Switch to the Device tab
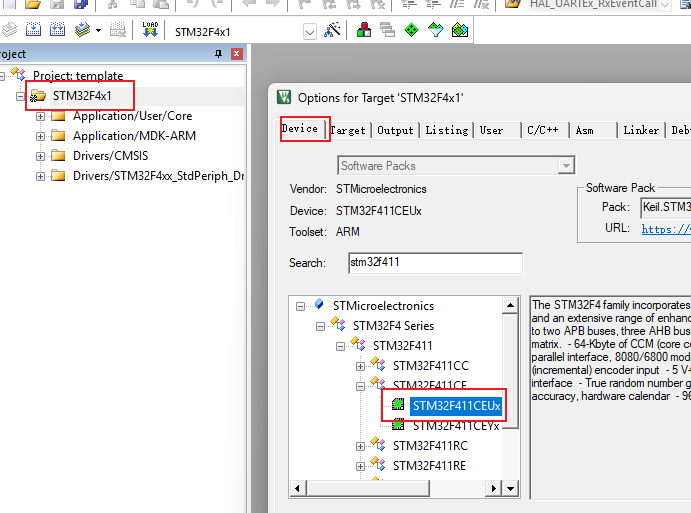The width and height of the screenshot is (691, 513). click(300, 128)
